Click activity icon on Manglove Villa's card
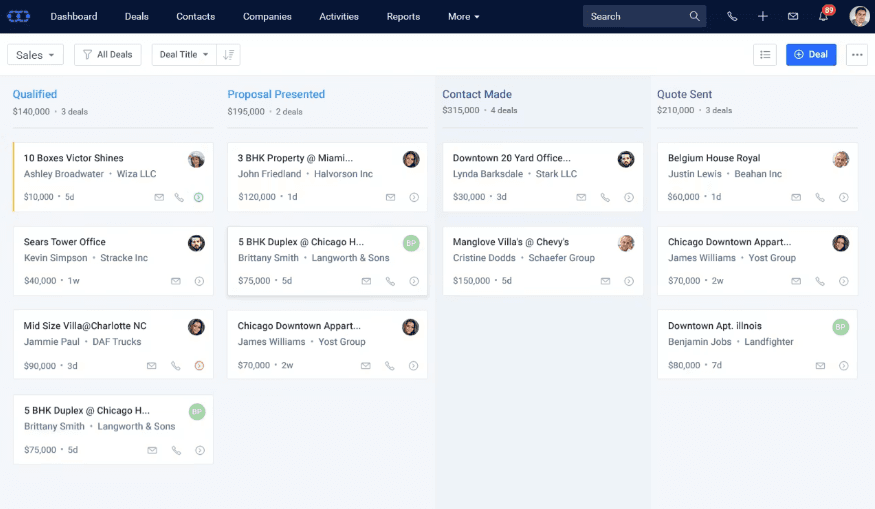Screen dimensions: 875x509 pos(629,281)
